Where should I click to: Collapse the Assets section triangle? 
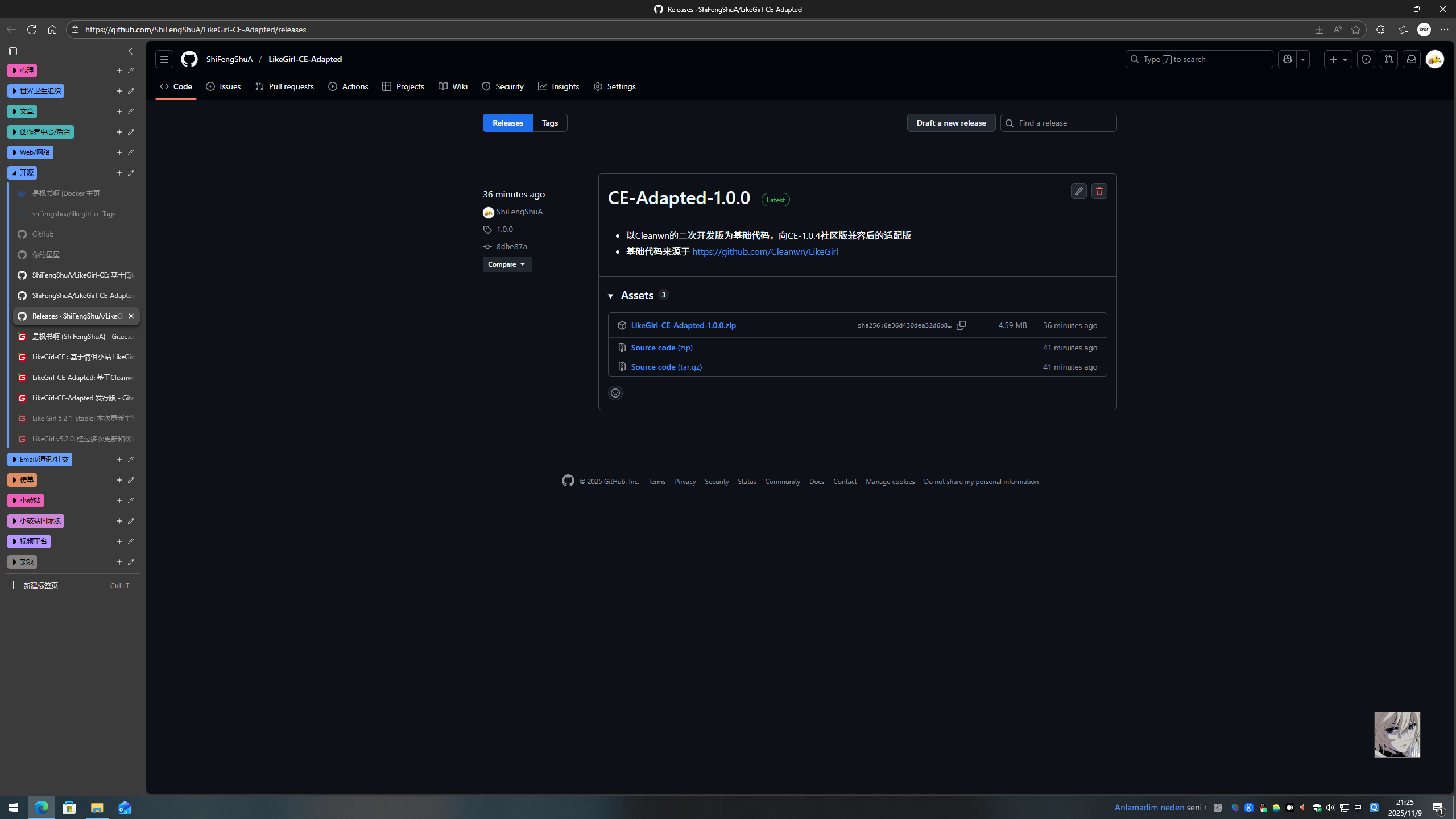pos(610,296)
